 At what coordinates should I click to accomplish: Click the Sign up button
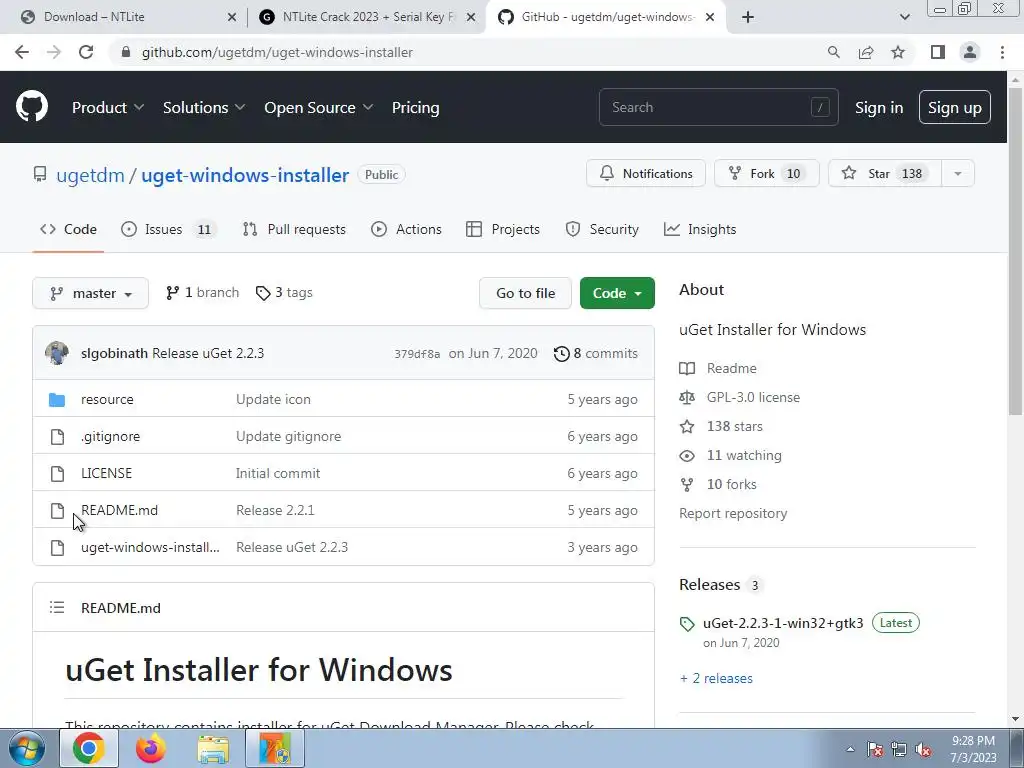click(x=955, y=107)
